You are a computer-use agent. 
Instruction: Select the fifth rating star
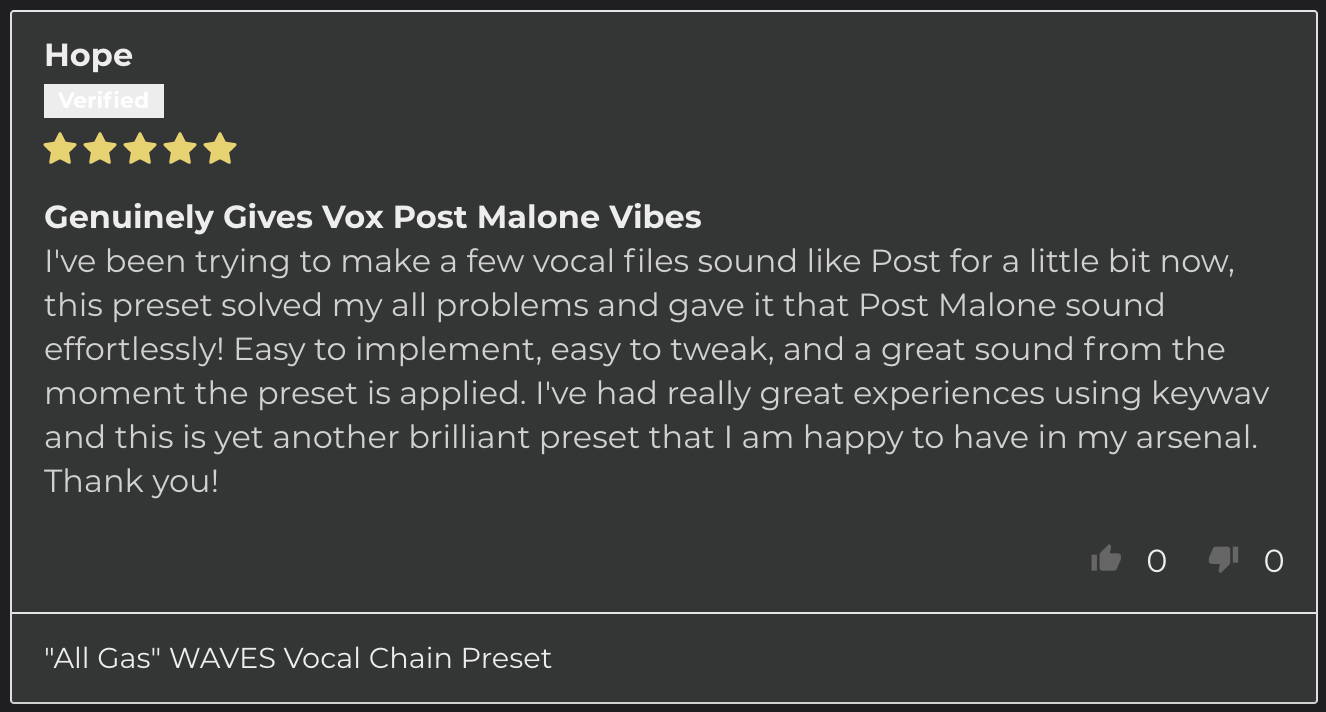tap(220, 149)
